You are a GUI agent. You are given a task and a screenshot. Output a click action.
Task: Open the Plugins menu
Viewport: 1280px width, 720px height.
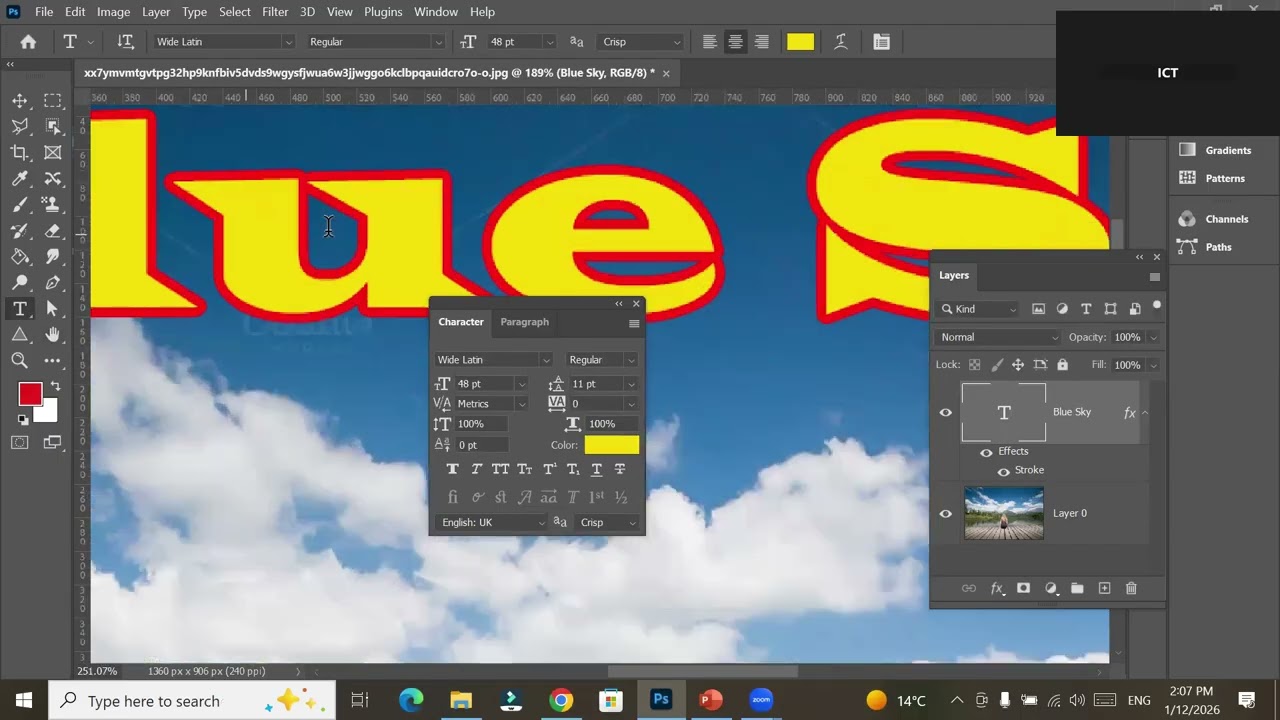(x=383, y=12)
